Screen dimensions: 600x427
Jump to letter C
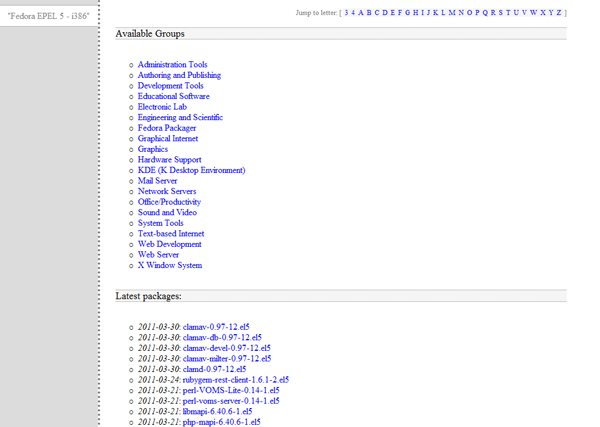[377, 13]
